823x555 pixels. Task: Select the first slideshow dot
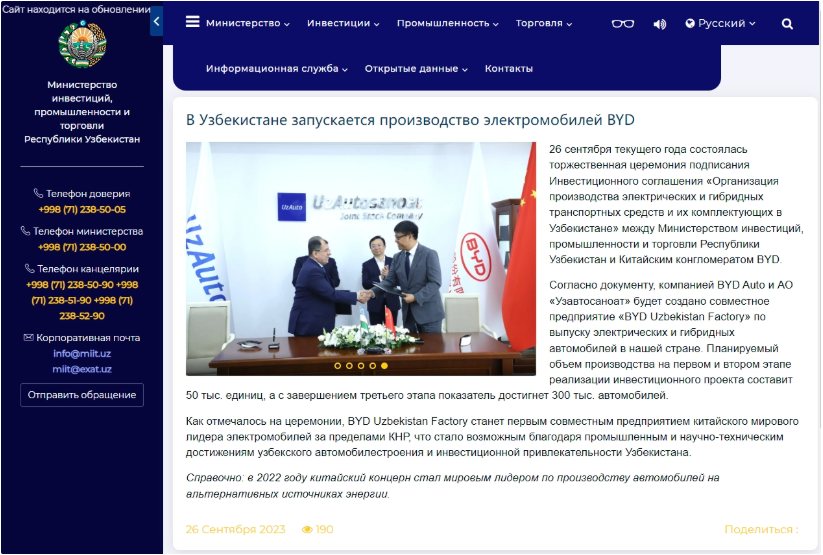(x=337, y=365)
